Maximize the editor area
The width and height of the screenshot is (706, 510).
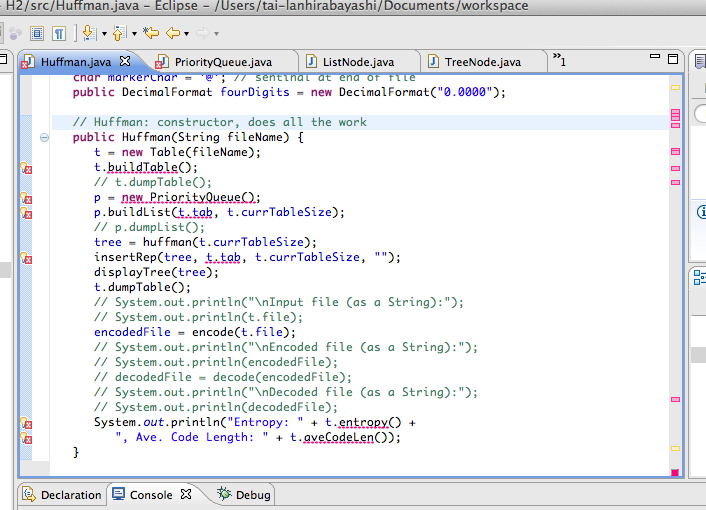(x=673, y=59)
